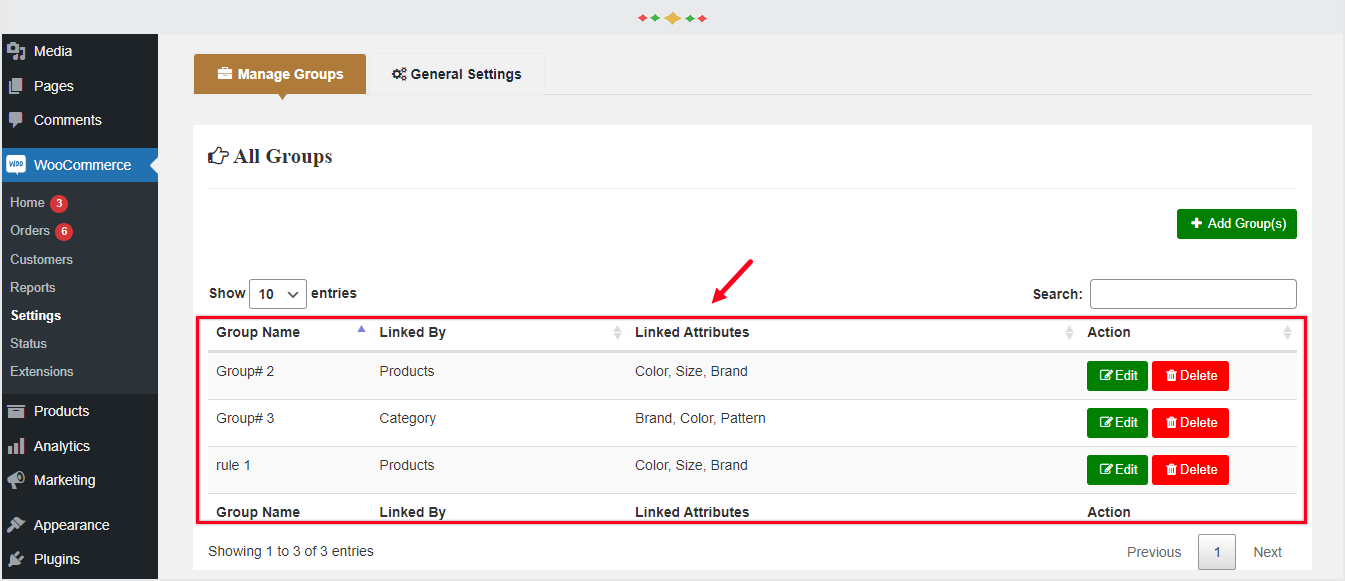Click the Add Group(s) button
The width and height of the screenshot is (1345, 581).
pyautogui.click(x=1236, y=224)
